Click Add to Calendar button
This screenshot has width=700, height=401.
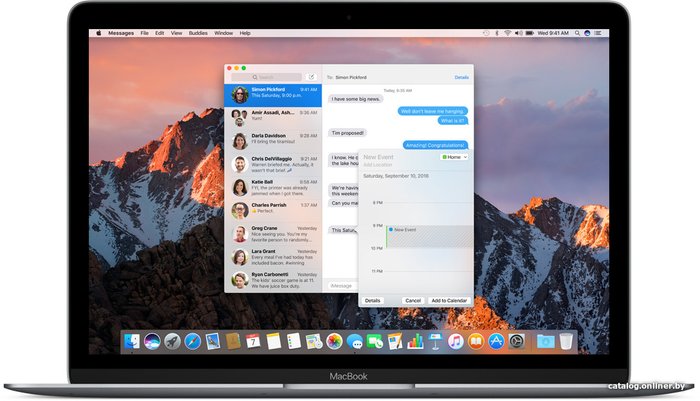point(449,301)
